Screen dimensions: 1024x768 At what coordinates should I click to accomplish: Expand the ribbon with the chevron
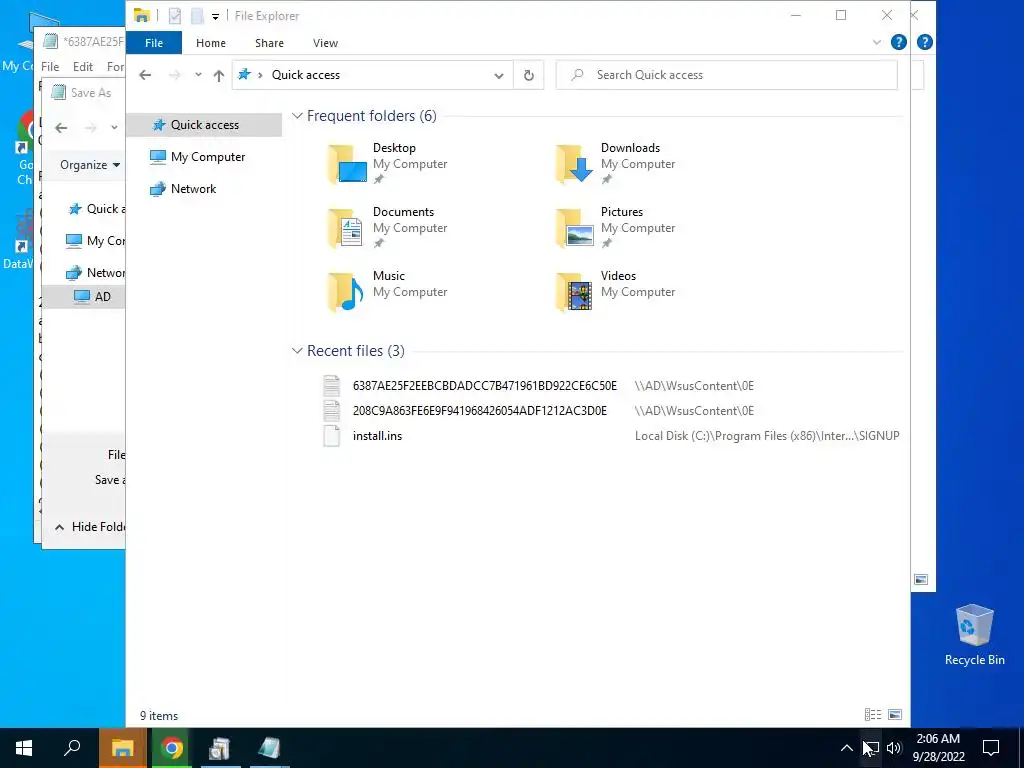[x=876, y=42]
